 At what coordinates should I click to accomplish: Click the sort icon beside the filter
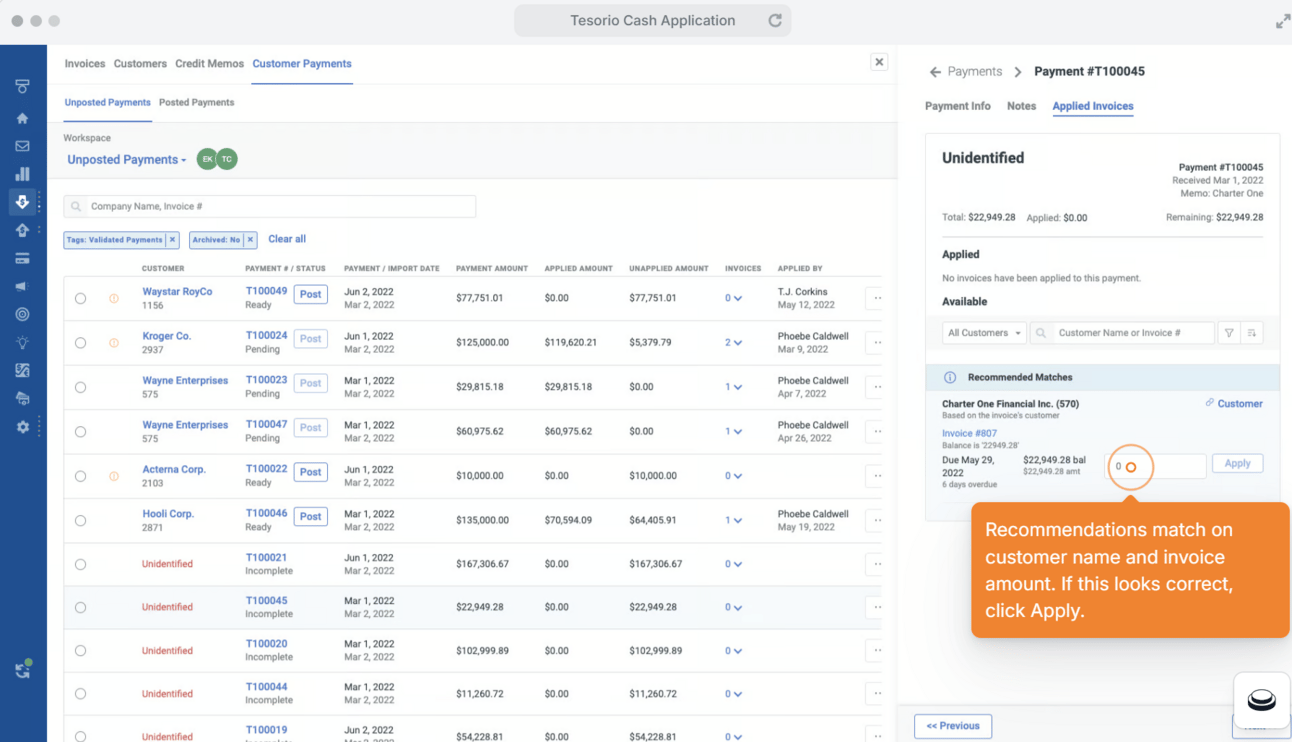1252,333
